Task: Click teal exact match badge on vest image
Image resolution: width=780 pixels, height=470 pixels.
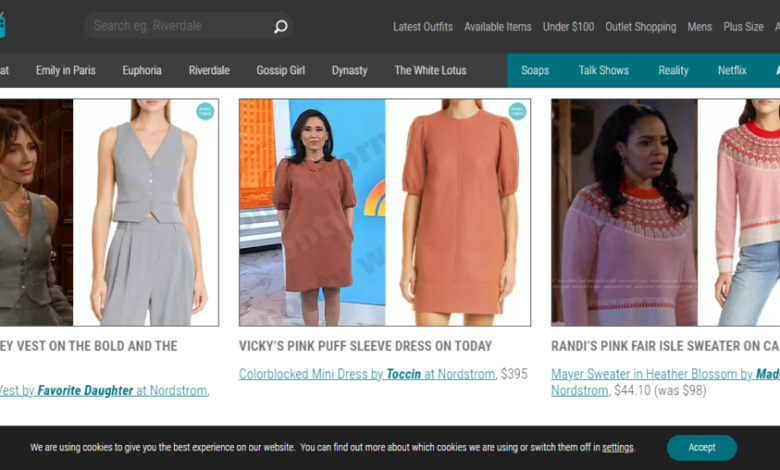Action: [205, 111]
